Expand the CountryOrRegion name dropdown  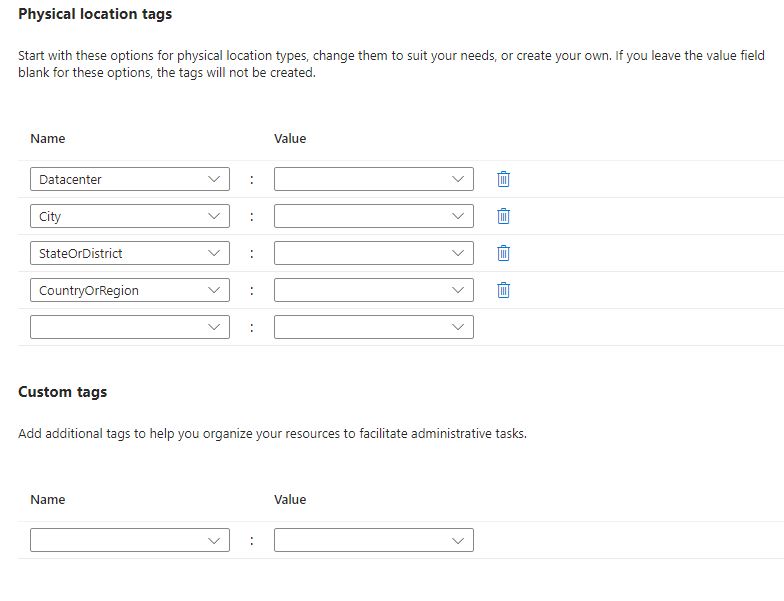pyautogui.click(x=129, y=290)
